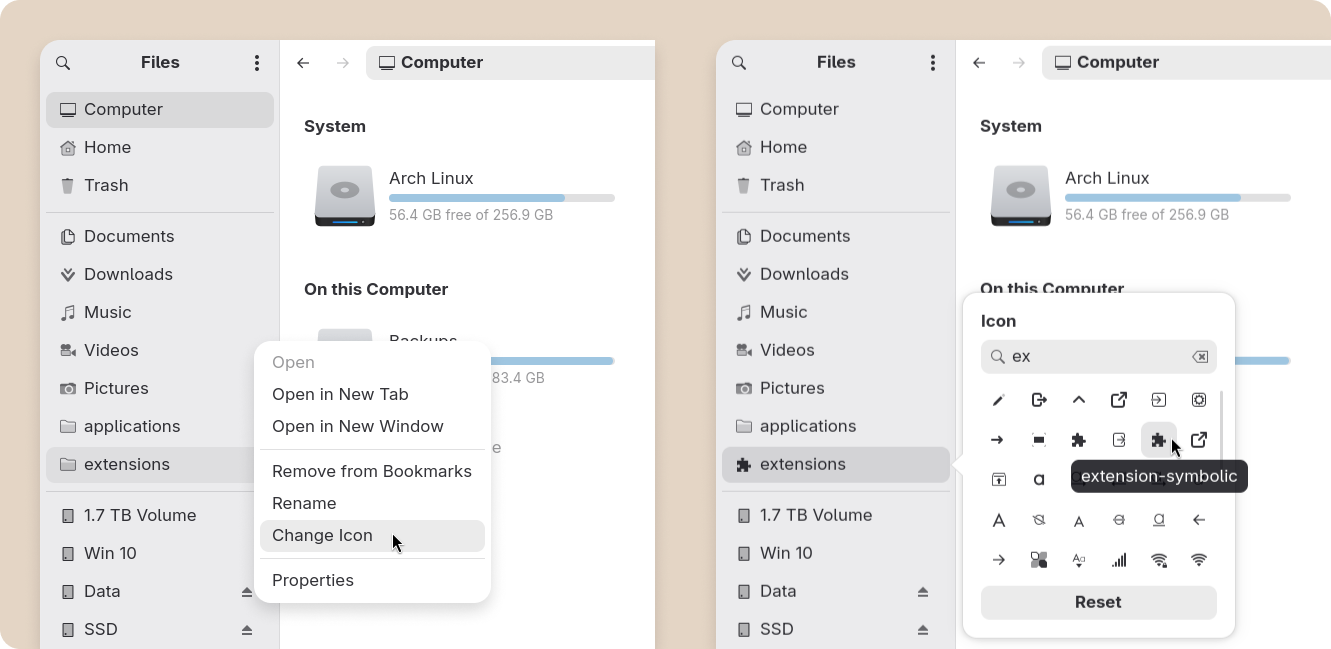Pick the horizontal strikethrough circle icon
1331x649 pixels.
click(1119, 520)
